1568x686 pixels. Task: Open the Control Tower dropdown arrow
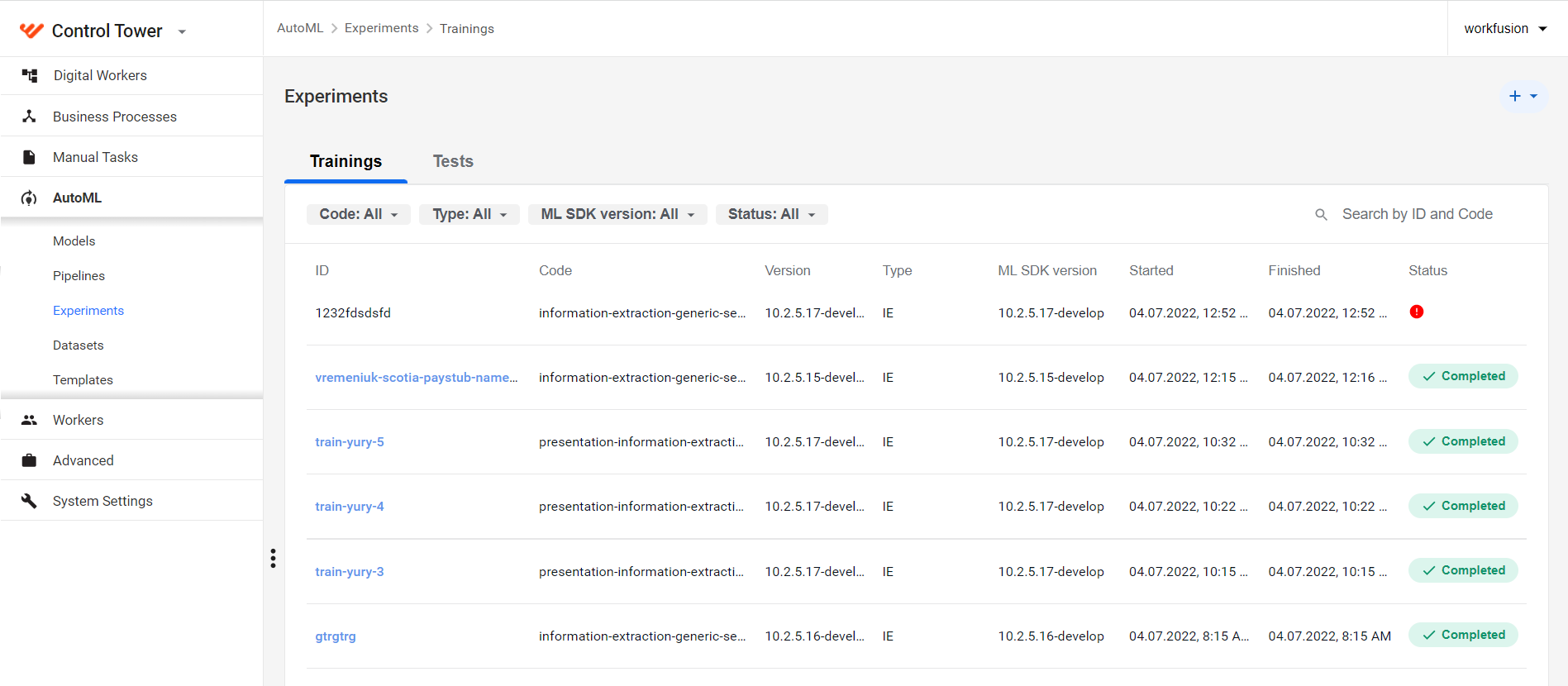[x=182, y=32]
